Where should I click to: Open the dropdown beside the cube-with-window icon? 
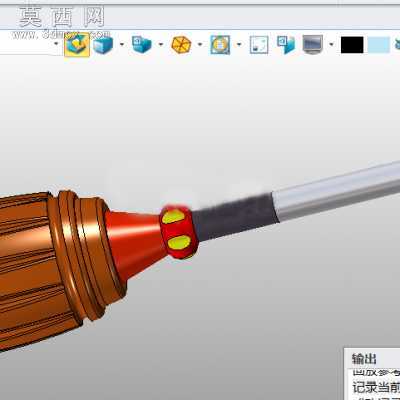click(161, 44)
